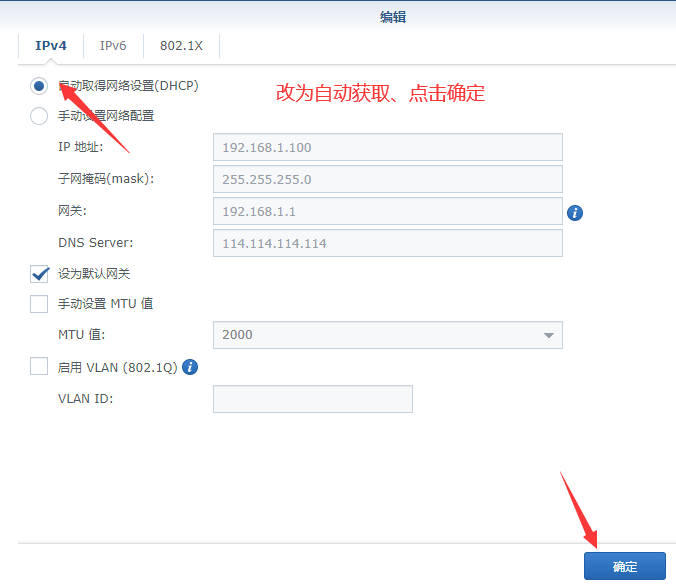The width and height of the screenshot is (676, 588).
Task: Click the 编辑 dialog title text
Action: (x=393, y=17)
